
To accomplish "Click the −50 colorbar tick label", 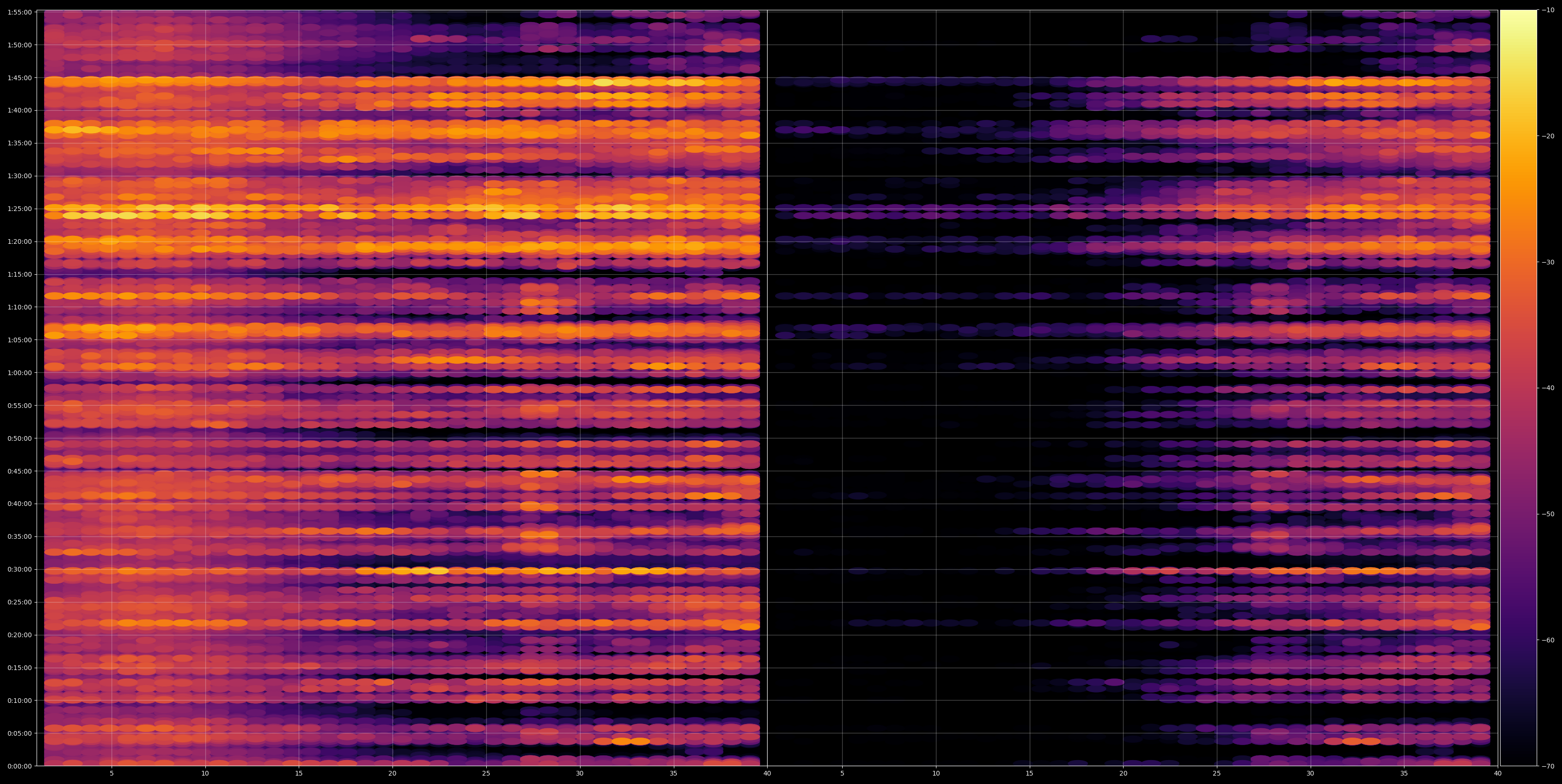I will coord(1549,514).
